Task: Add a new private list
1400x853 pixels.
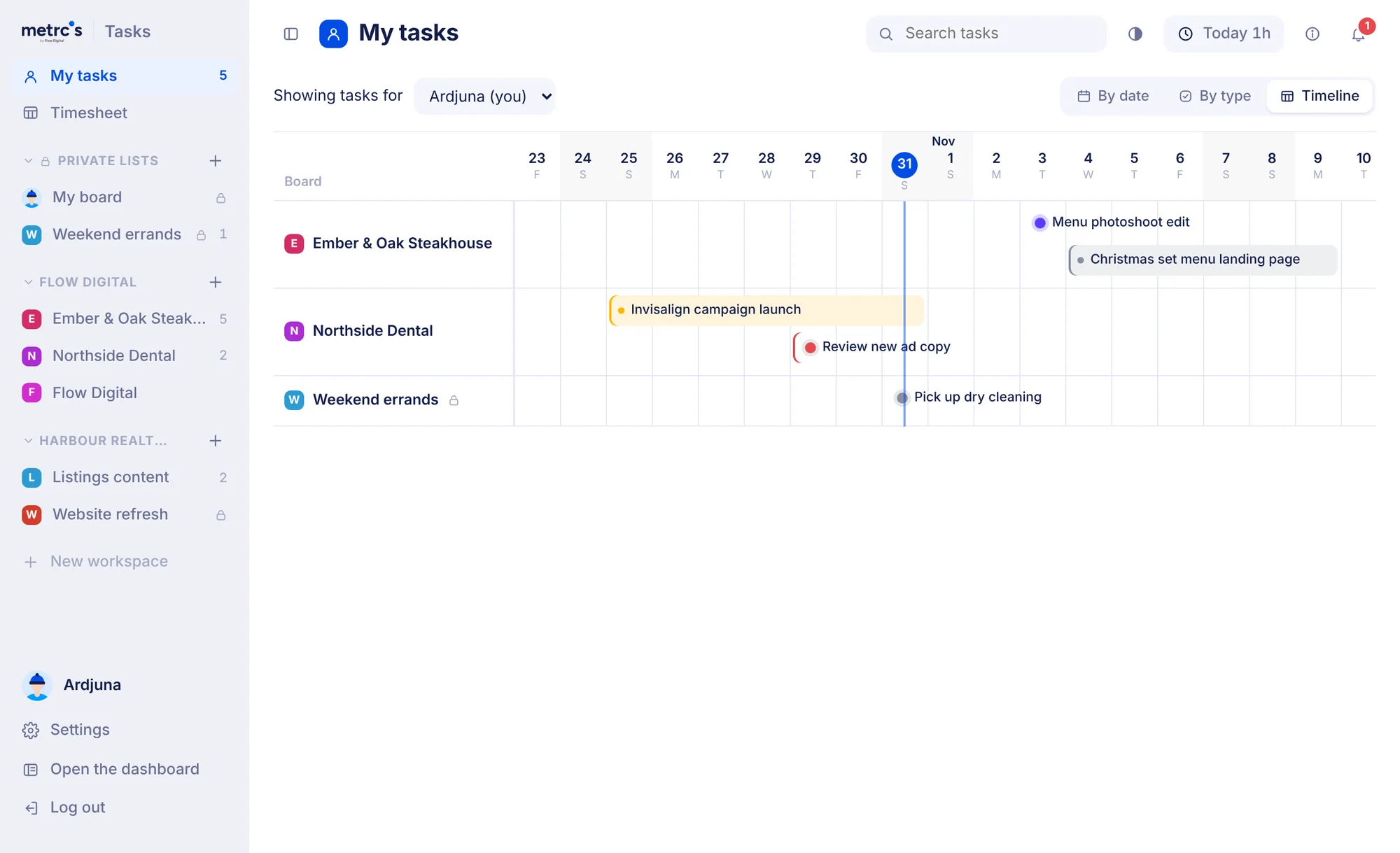Action: pyautogui.click(x=216, y=161)
